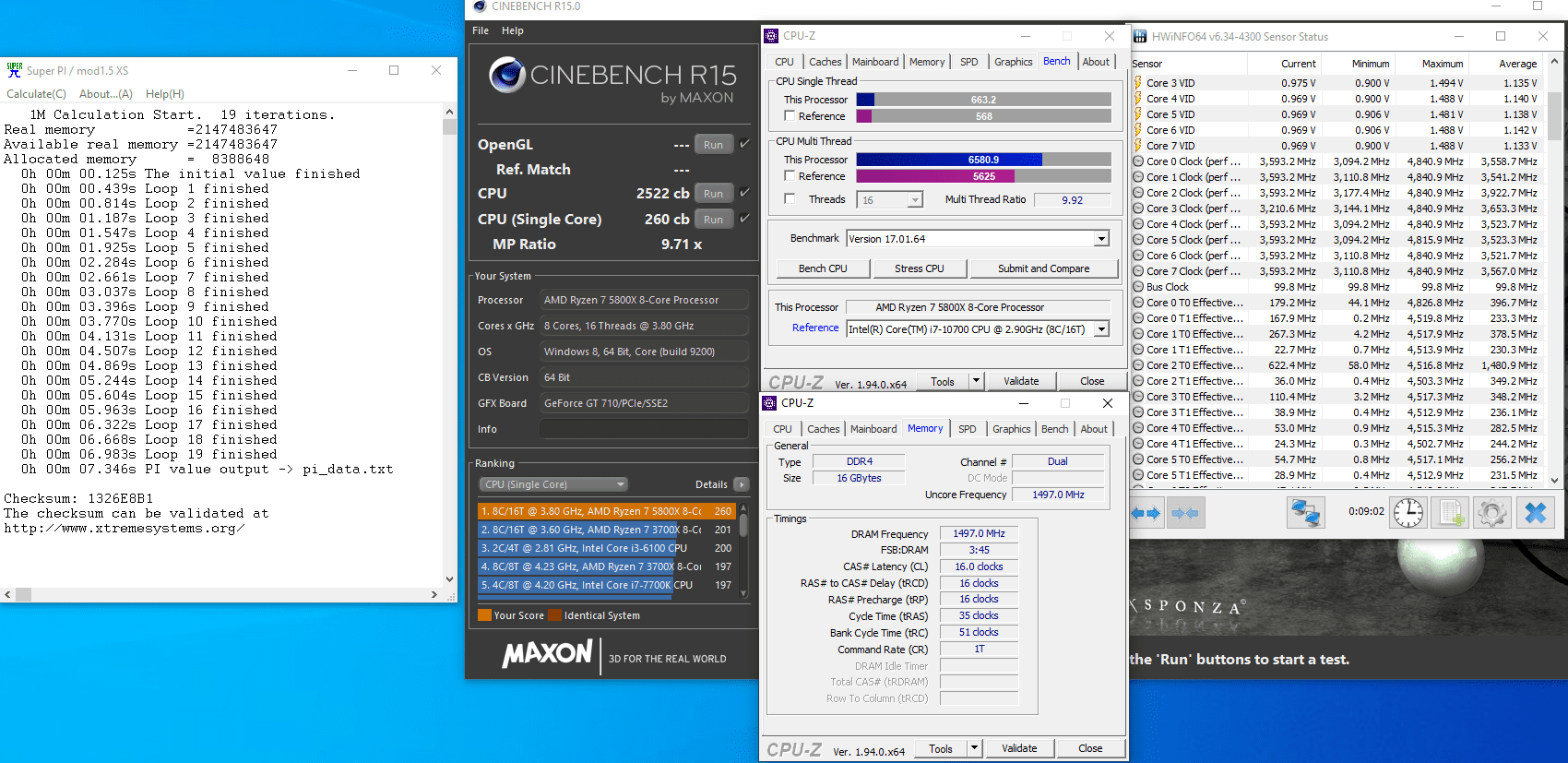Switch to SPD tab in lower CPU-Z
Screen dimensions: 1568x763
tap(967, 429)
